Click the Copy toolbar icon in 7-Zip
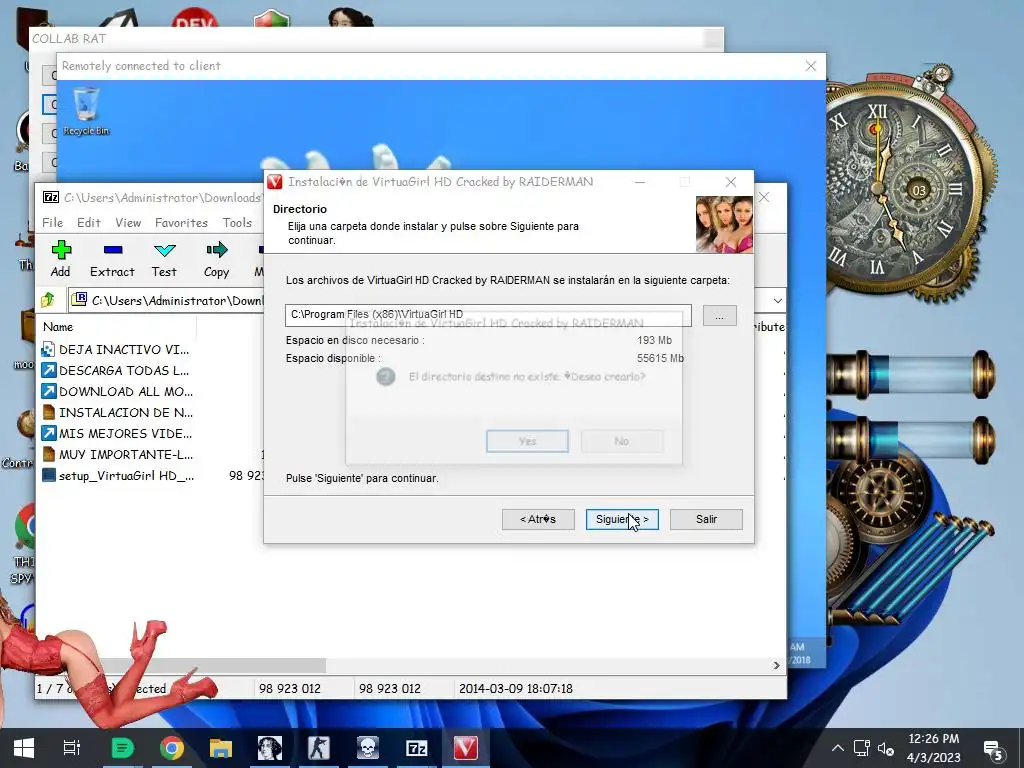Image resolution: width=1024 pixels, height=768 pixels. pos(216,259)
